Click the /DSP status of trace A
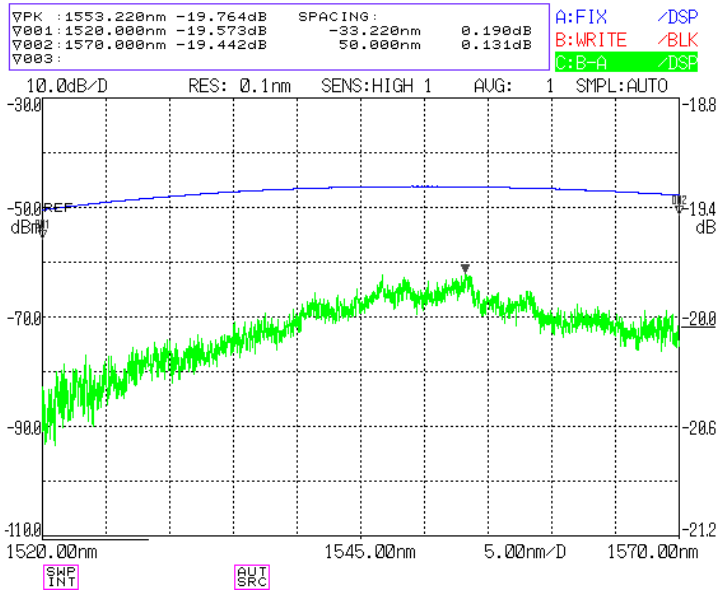Viewport: 726px width, 599px height. click(x=677, y=18)
